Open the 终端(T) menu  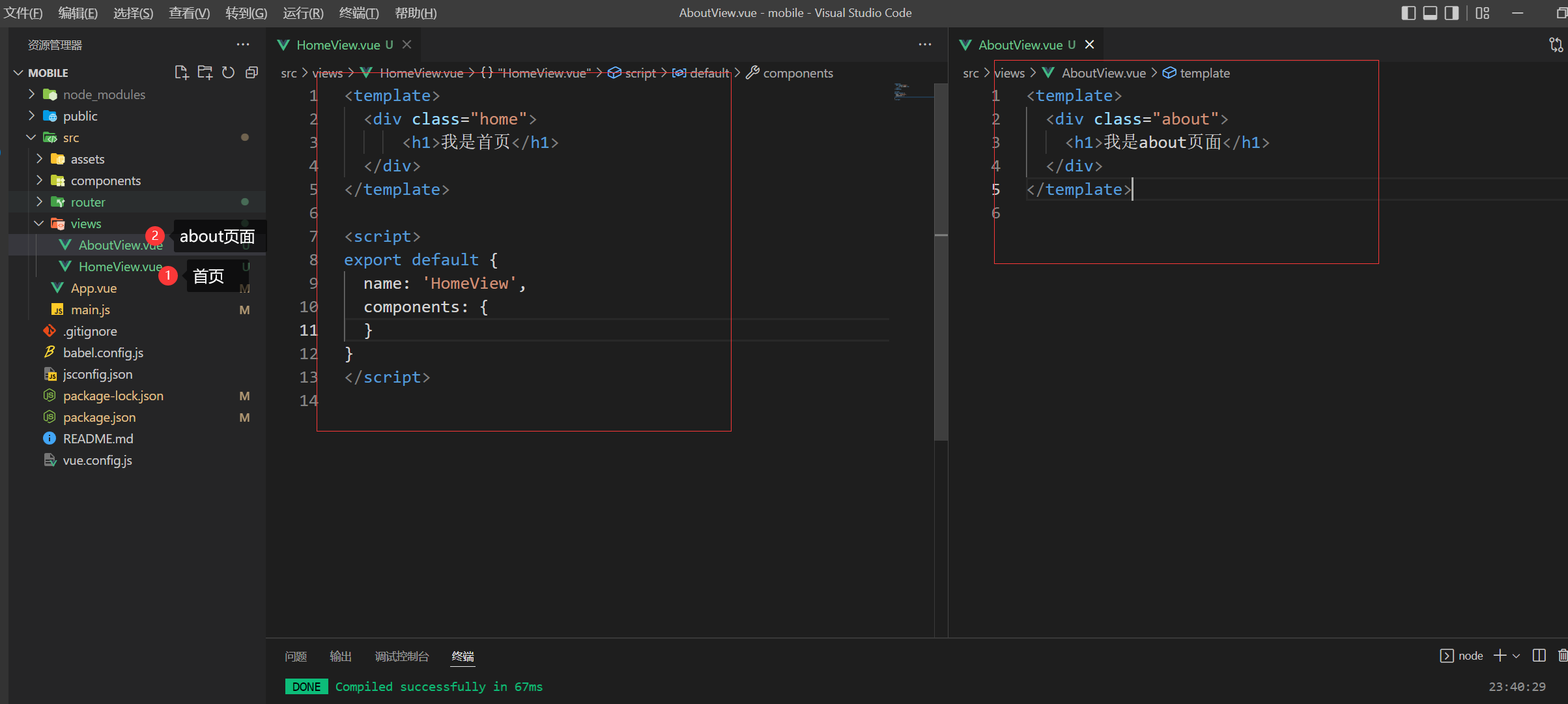pos(358,13)
